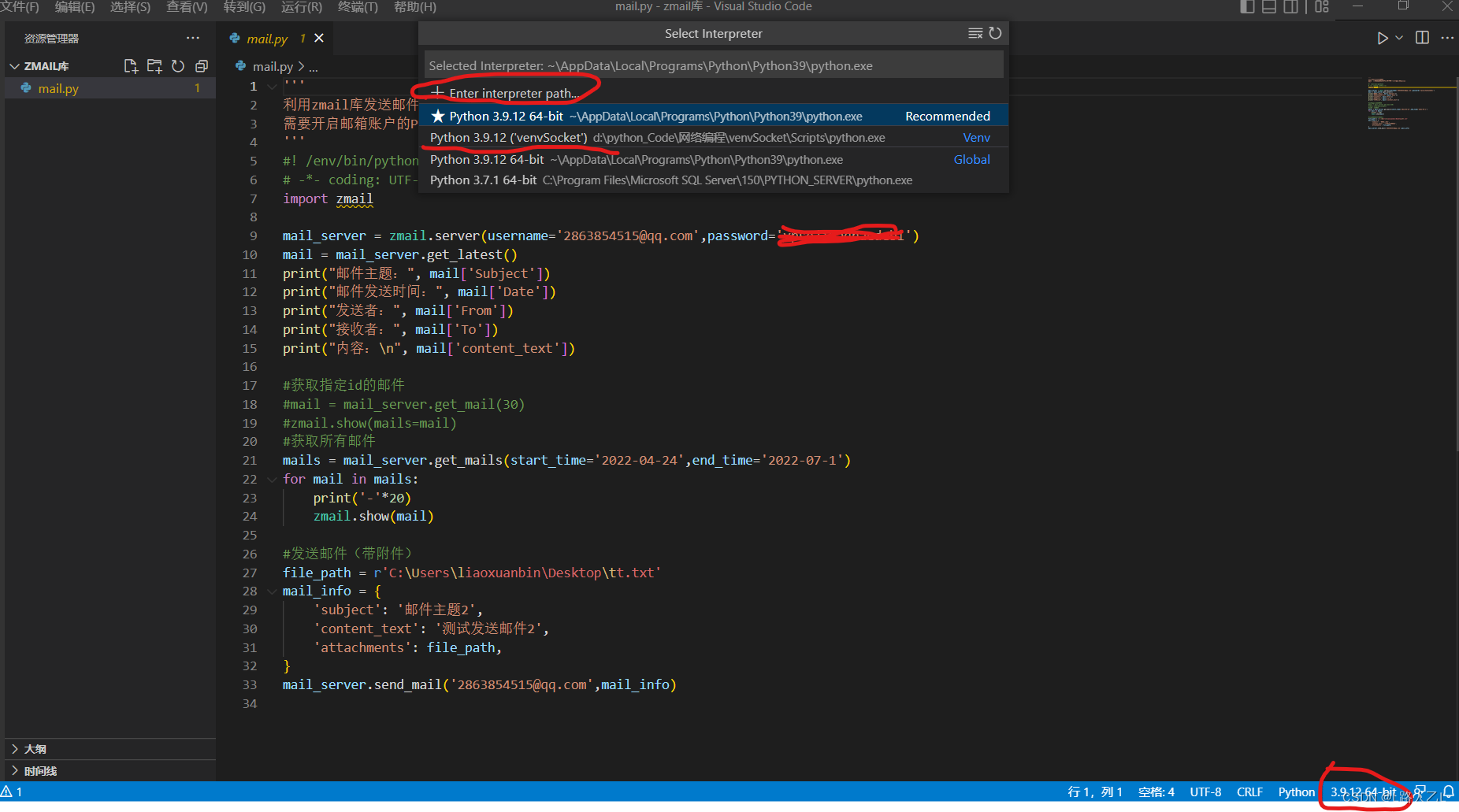The image size is (1459, 812).
Task: Click the problems warning indicator in the status bar
Action: pyautogui.click(x=12, y=792)
